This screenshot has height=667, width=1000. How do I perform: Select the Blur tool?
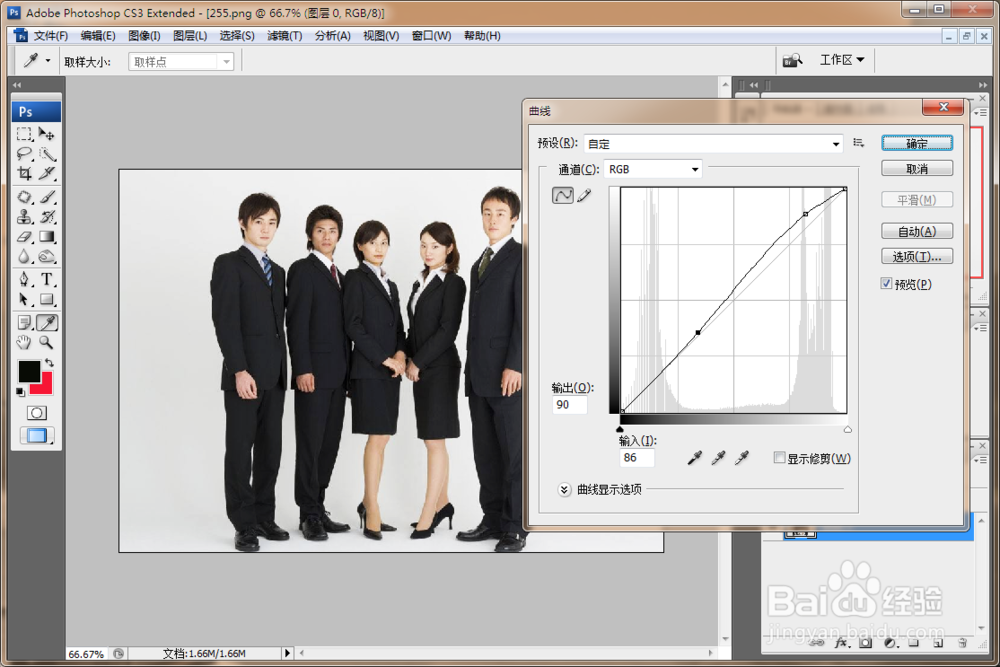pyautogui.click(x=24, y=256)
